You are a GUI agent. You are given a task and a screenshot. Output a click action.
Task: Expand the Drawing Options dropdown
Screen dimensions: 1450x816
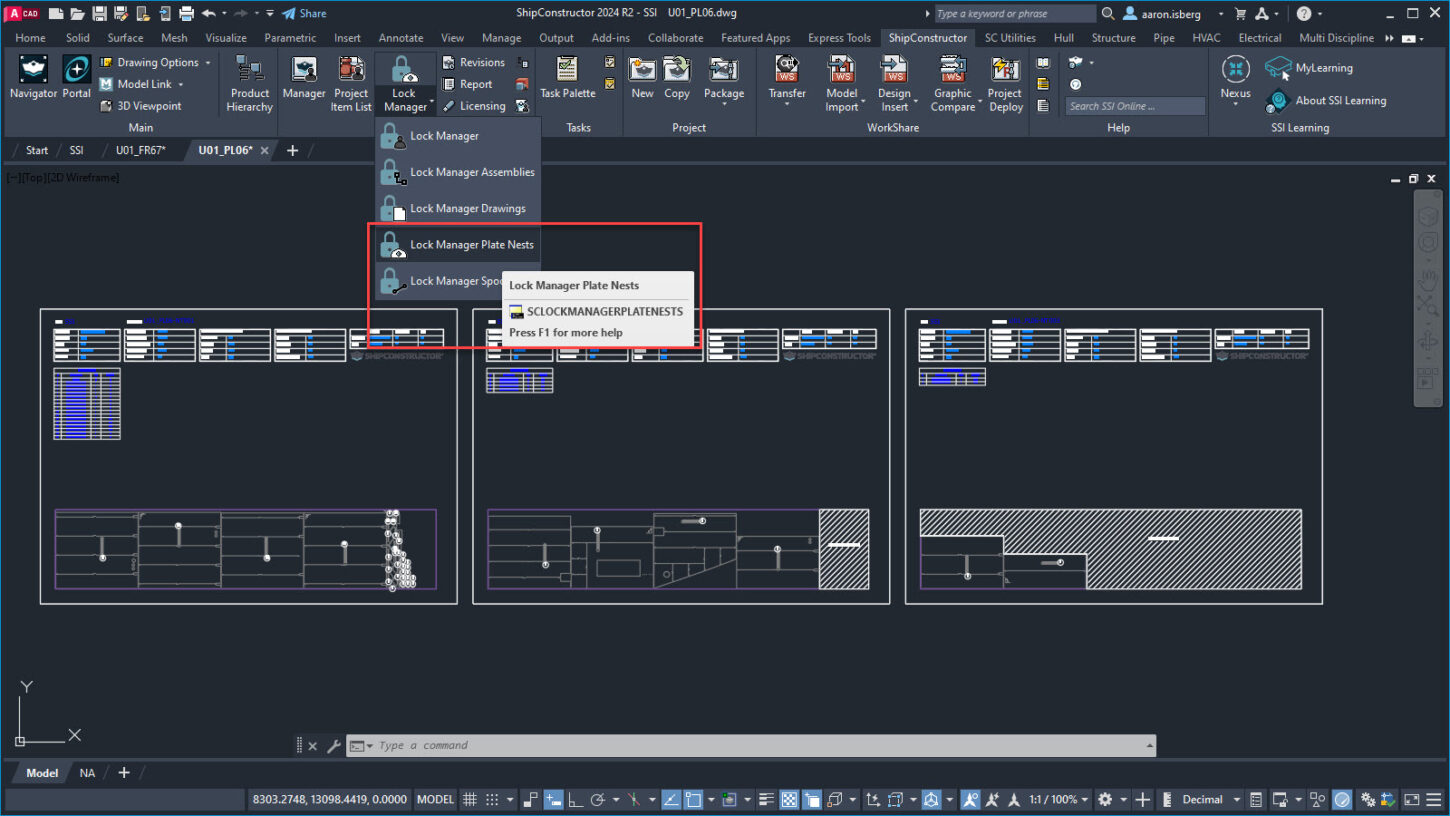[x=205, y=61]
